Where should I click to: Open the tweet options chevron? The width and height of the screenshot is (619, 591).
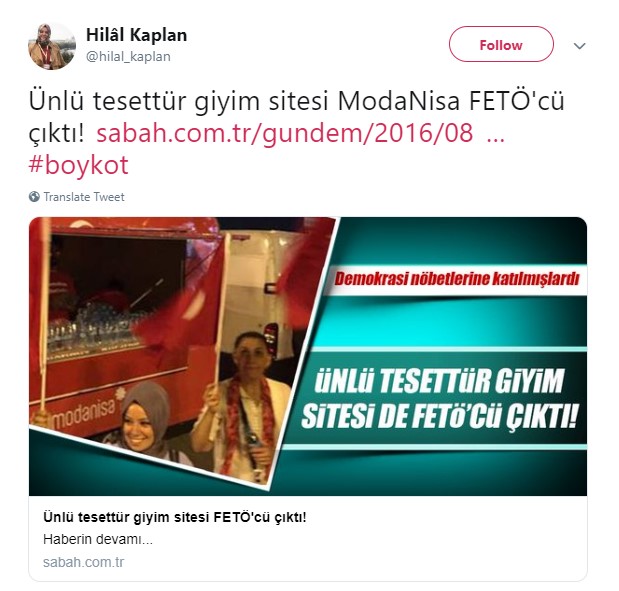click(x=579, y=46)
